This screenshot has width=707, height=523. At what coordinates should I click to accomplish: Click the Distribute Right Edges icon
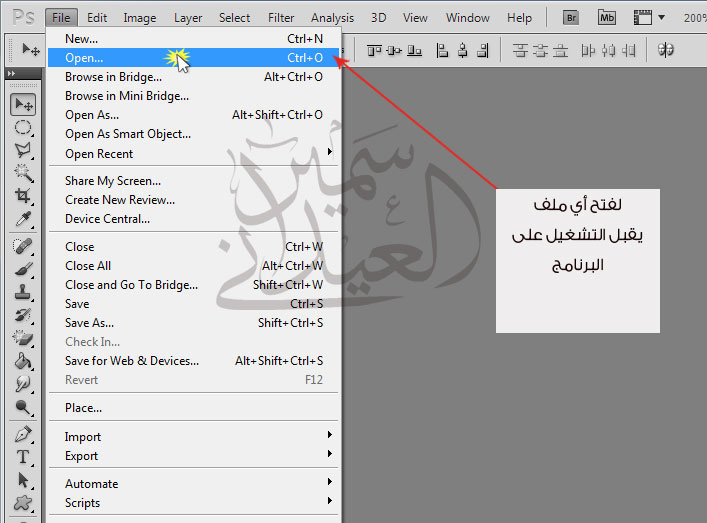click(x=629, y=50)
